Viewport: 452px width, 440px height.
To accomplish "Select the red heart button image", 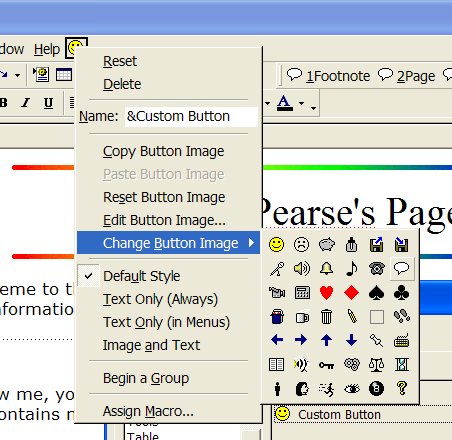I will pyautogui.click(x=326, y=293).
